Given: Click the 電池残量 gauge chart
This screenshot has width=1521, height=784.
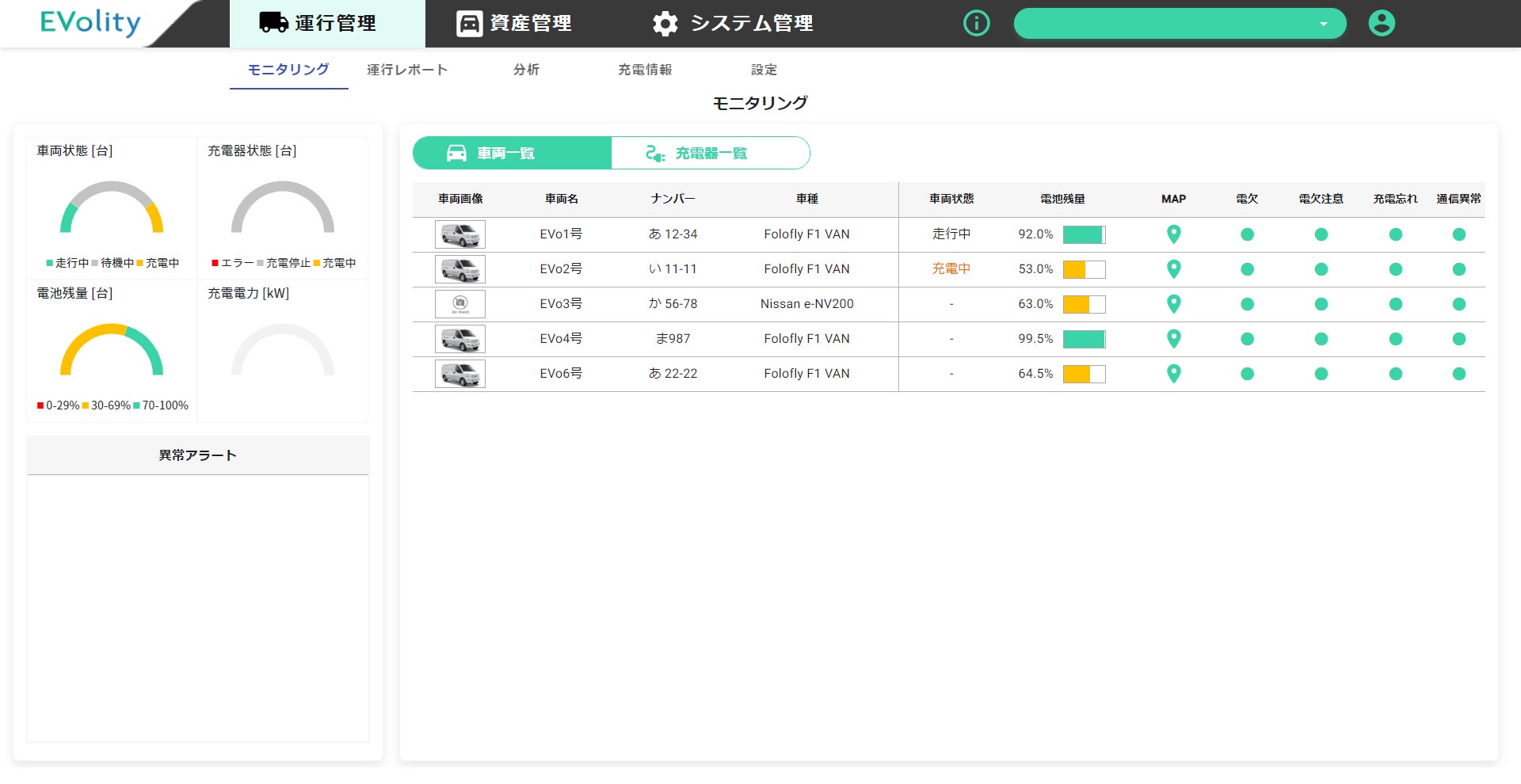Looking at the screenshot, I should [112, 349].
